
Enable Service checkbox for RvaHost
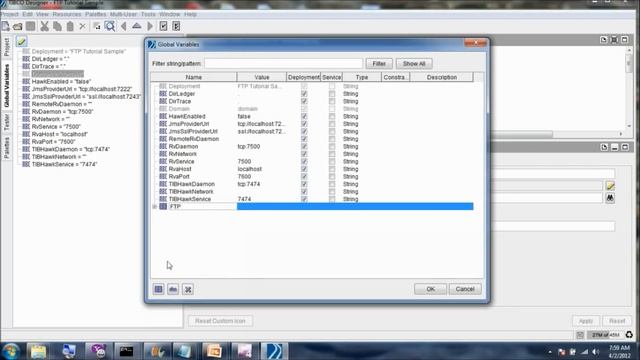point(332,169)
